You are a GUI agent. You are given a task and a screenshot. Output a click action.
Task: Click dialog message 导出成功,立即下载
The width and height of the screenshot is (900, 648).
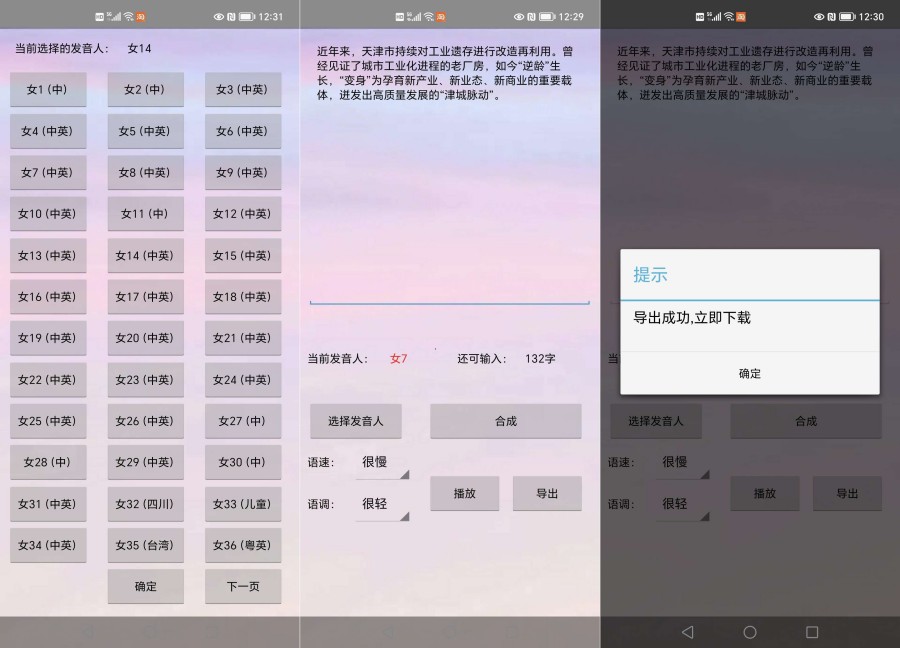pos(692,318)
